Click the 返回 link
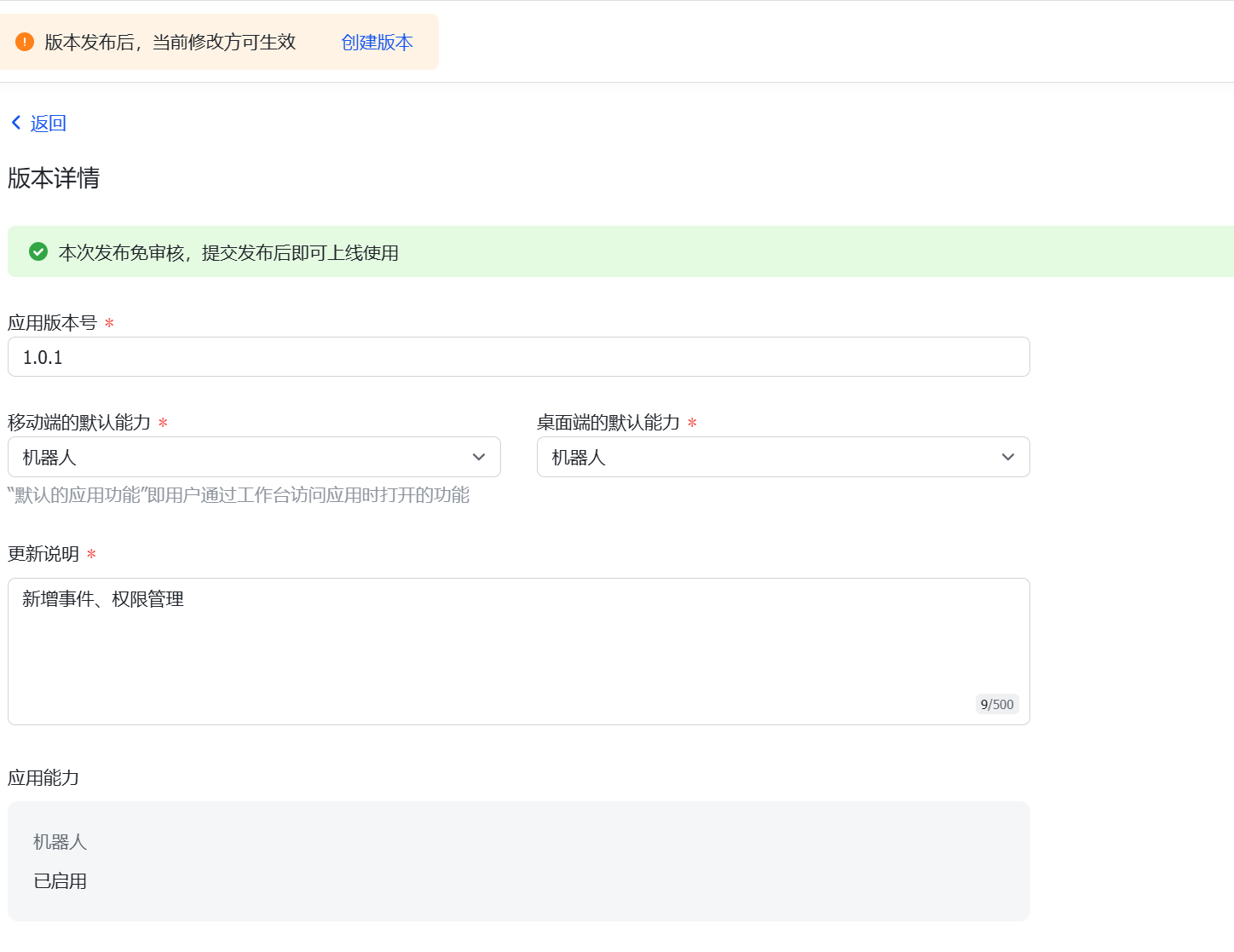The height and width of the screenshot is (952, 1234). coord(48,123)
